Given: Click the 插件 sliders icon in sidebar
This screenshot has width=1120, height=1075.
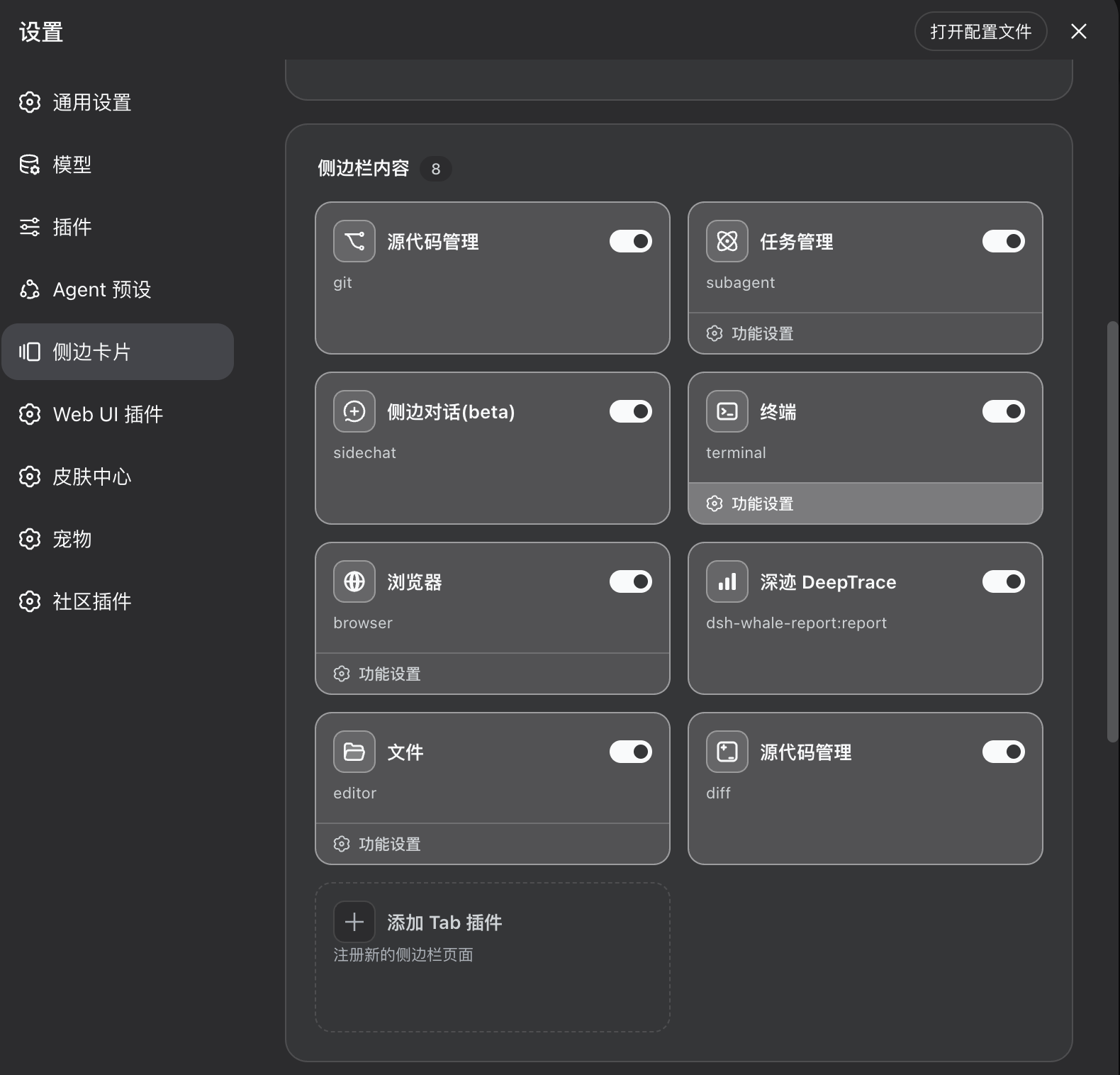Looking at the screenshot, I should (x=30, y=227).
